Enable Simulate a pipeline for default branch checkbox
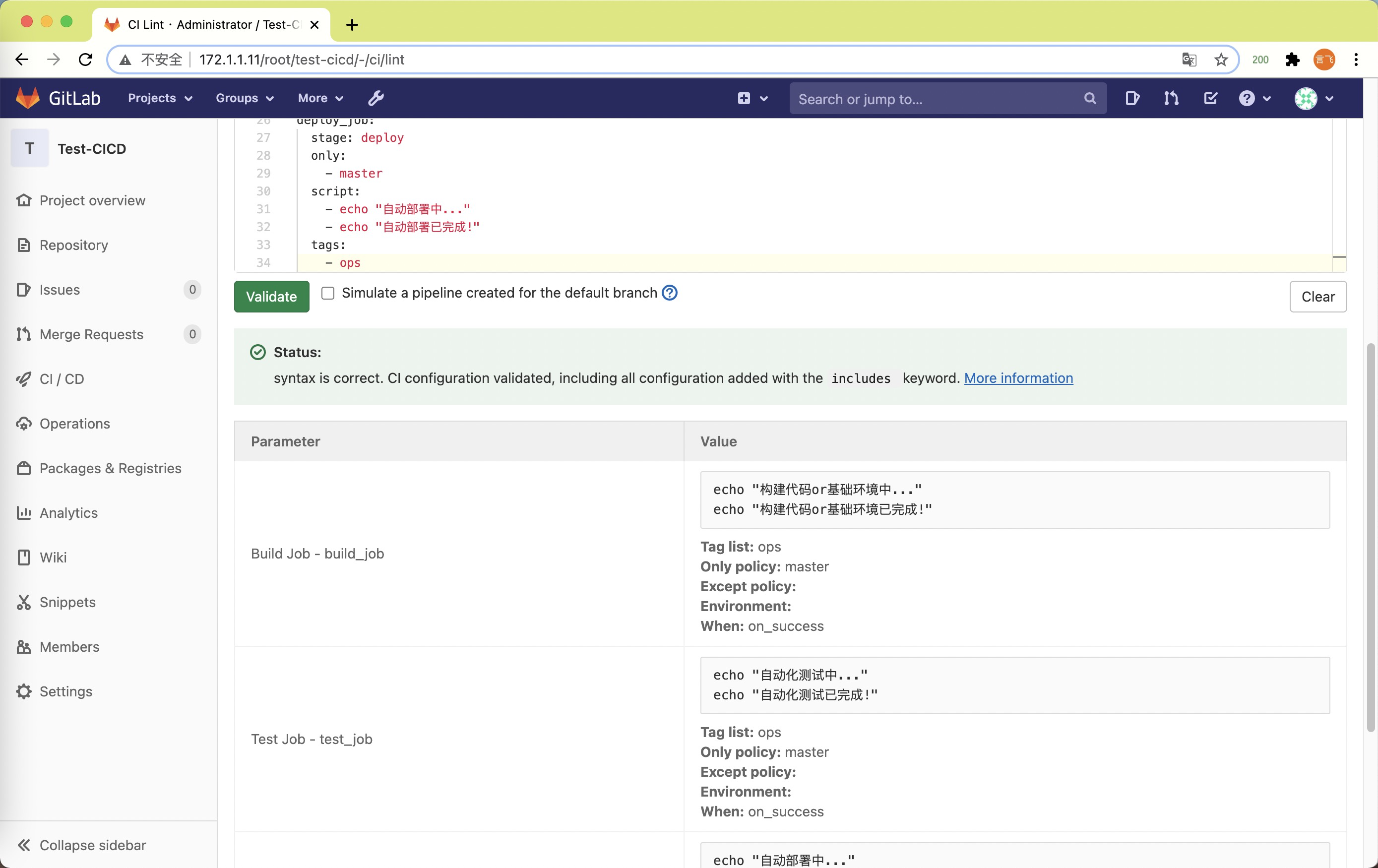The image size is (1378, 868). pos(328,293)
